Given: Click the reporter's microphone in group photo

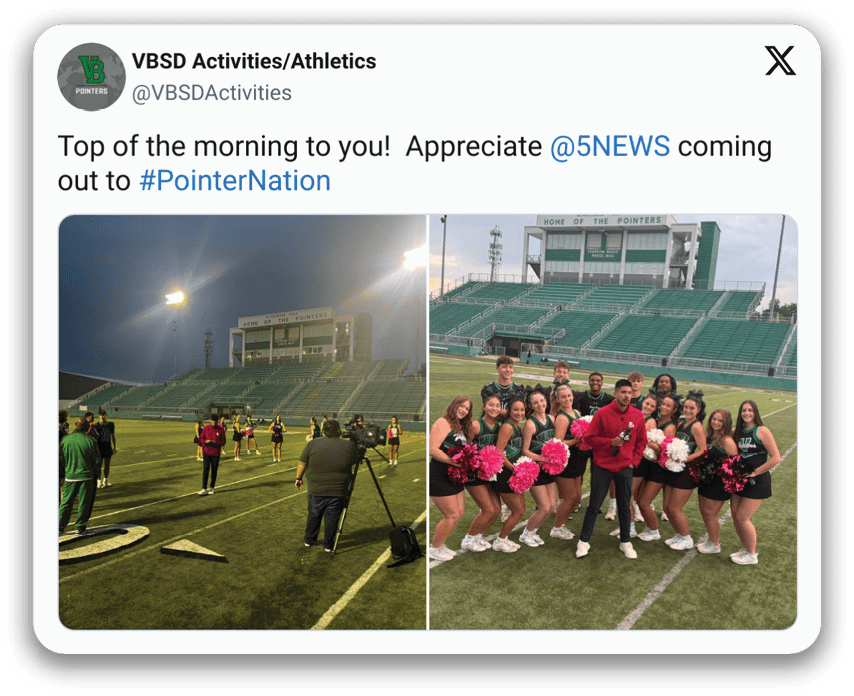Looking at the screenshot, I should [x=624, y=438].
